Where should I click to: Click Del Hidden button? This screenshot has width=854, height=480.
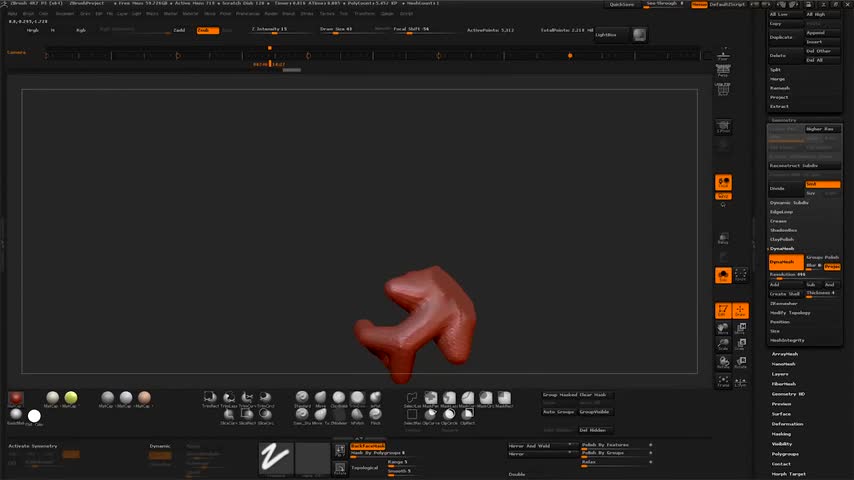[595, 430]
